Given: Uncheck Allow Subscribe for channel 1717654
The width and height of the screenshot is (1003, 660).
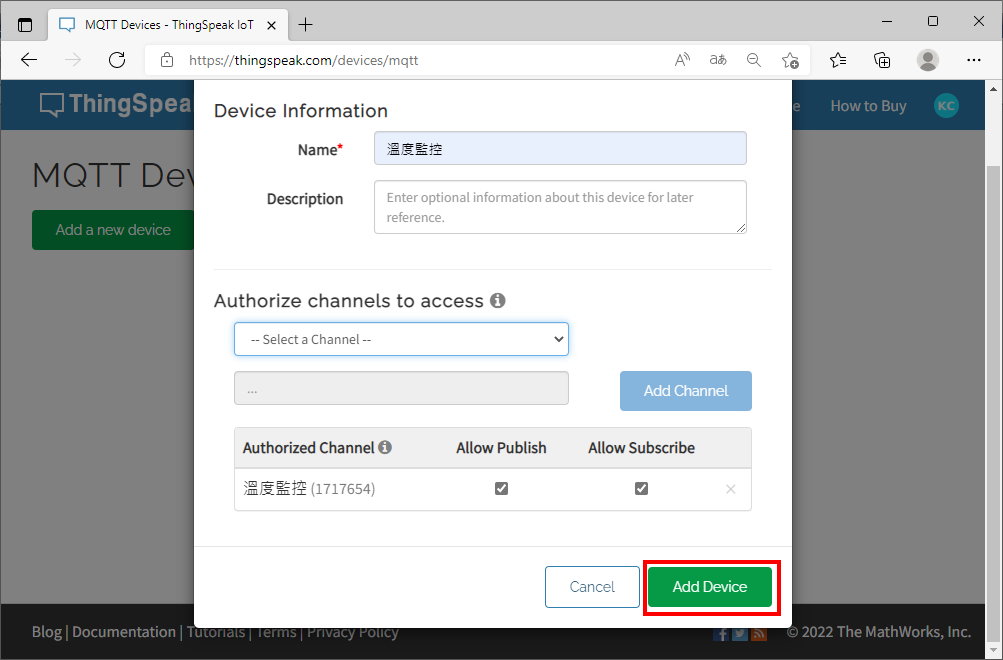Looking at the screenshot, I should pyautogui.click(x=641, y=489).
